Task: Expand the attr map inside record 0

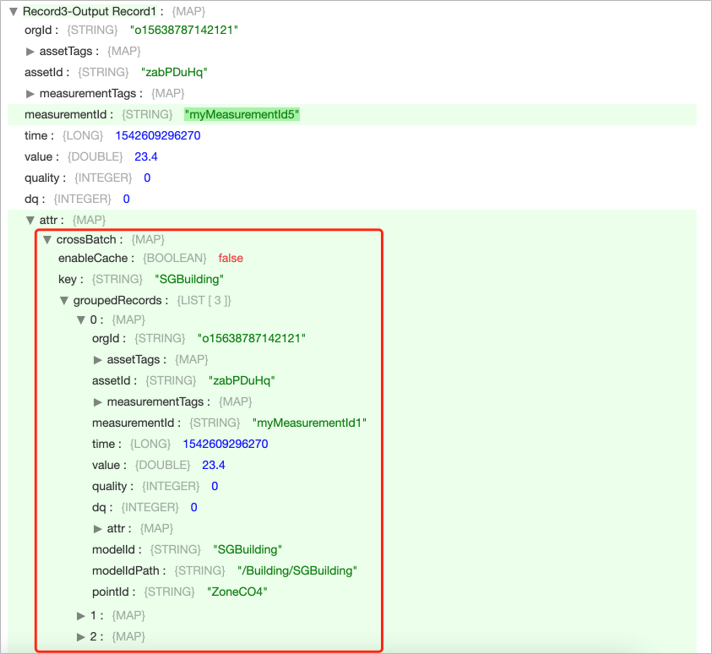Action: 98,528
